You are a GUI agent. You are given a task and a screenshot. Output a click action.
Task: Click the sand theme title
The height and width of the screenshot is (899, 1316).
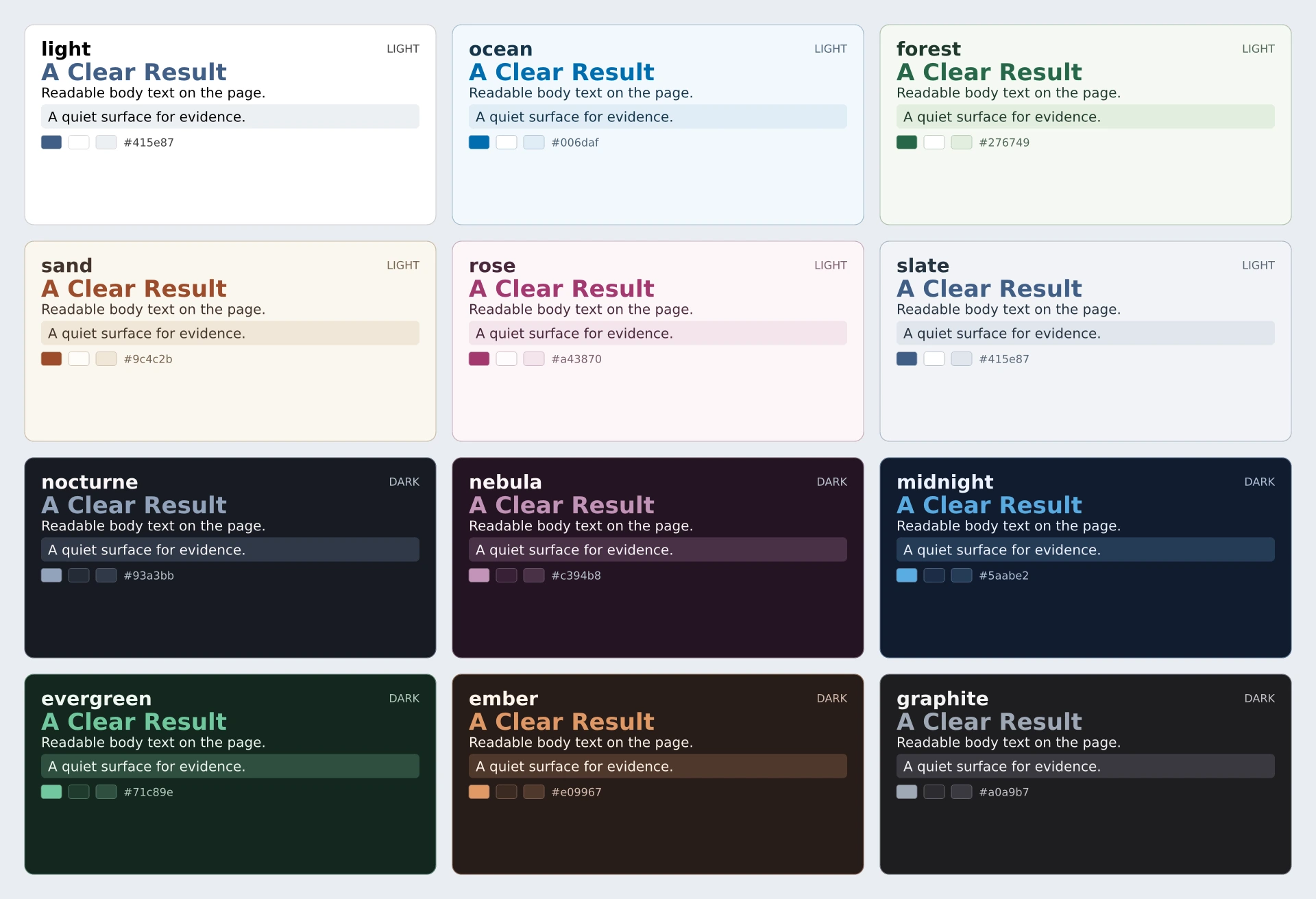tap(66, 266)
